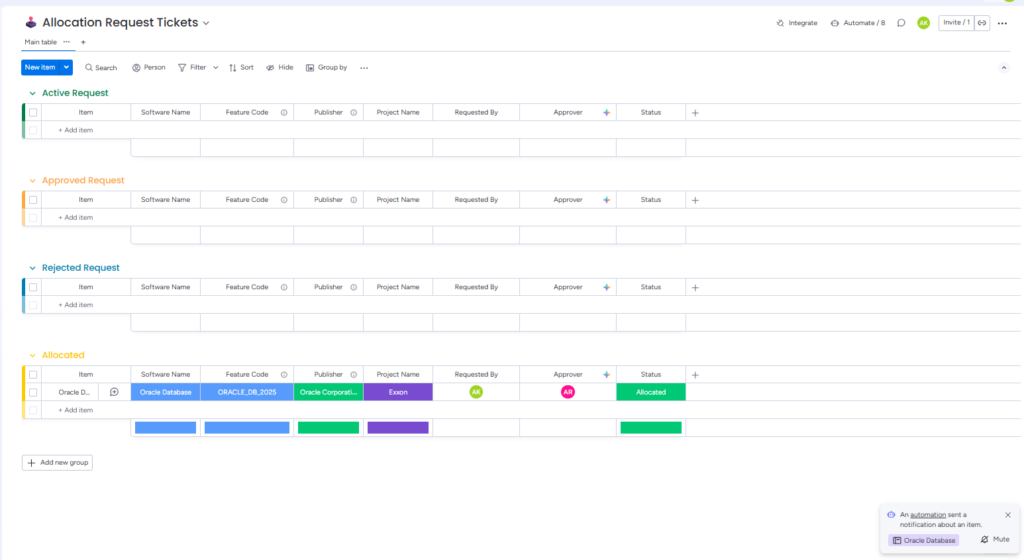The width and height of the screenshot is (1024, 560).
Task: Mute the automation notification
Action: (x=994, y=540)
